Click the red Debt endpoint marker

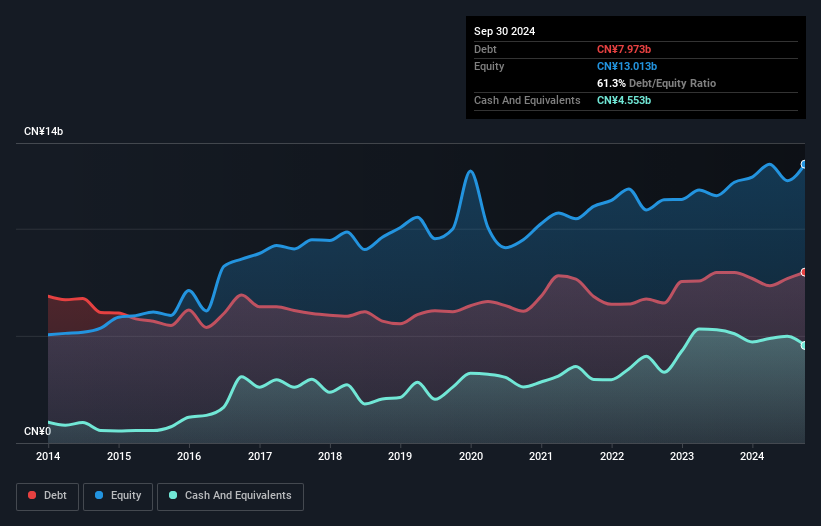coord(804,272)
